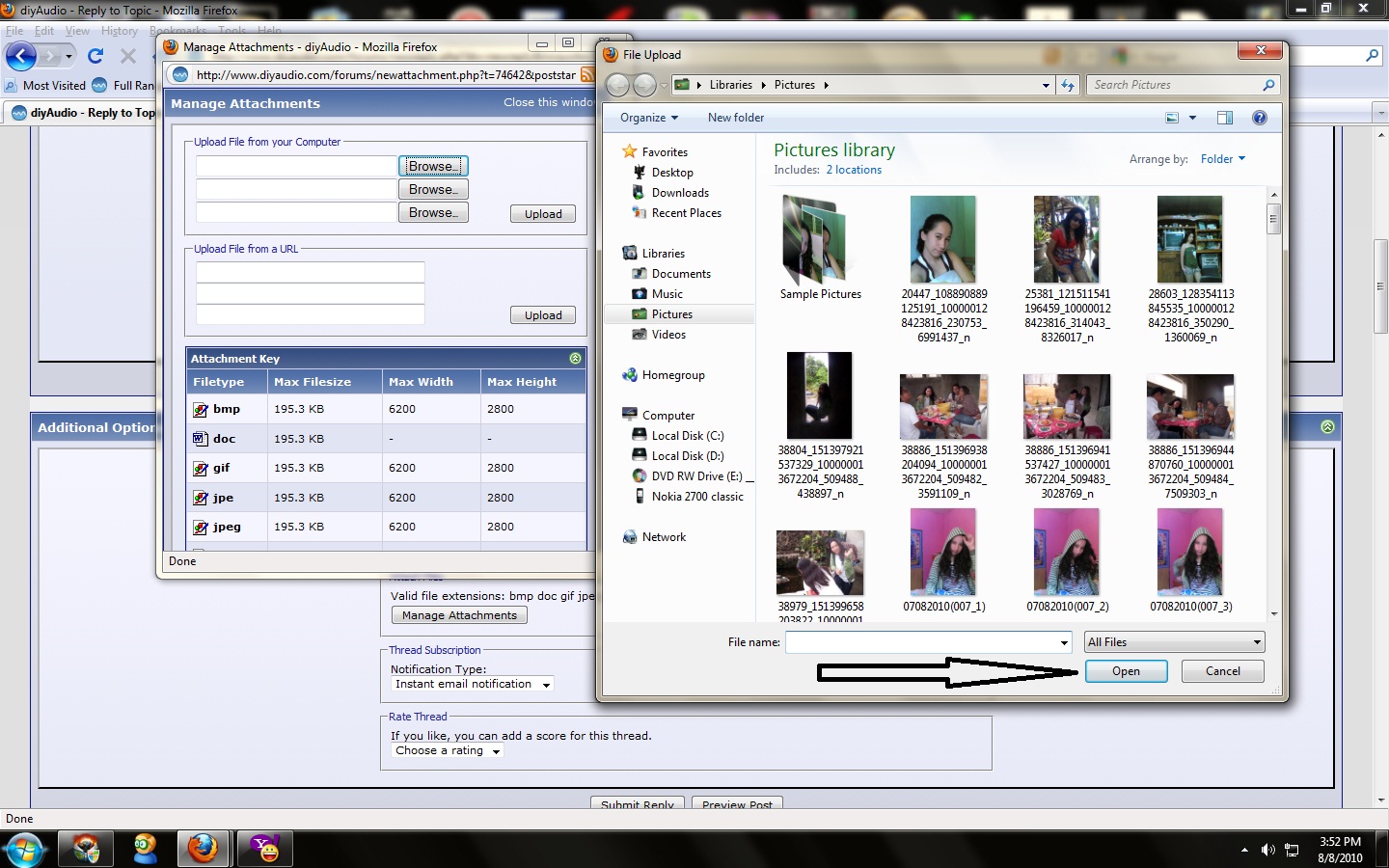Screen dimensions: 1389x868
Task: Click the Reload icon in Firefox
Action: [95, 56]
